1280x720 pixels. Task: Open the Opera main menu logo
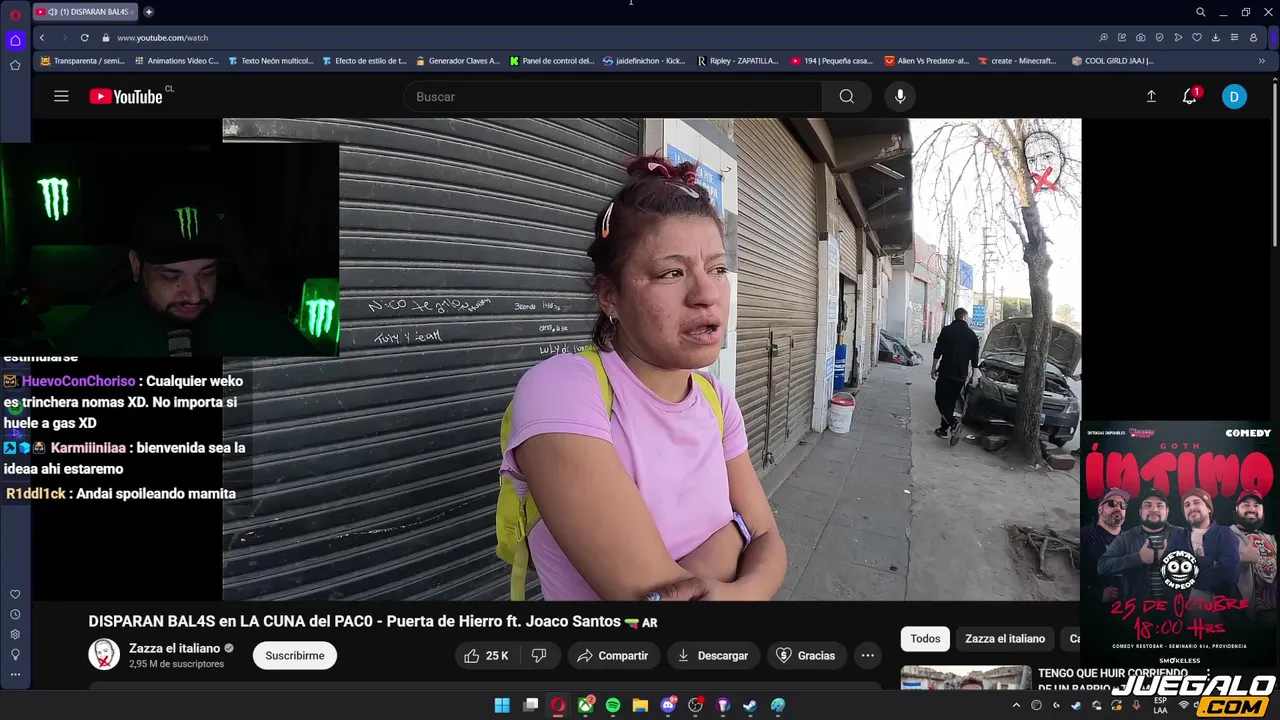click(x=15, y=13)
